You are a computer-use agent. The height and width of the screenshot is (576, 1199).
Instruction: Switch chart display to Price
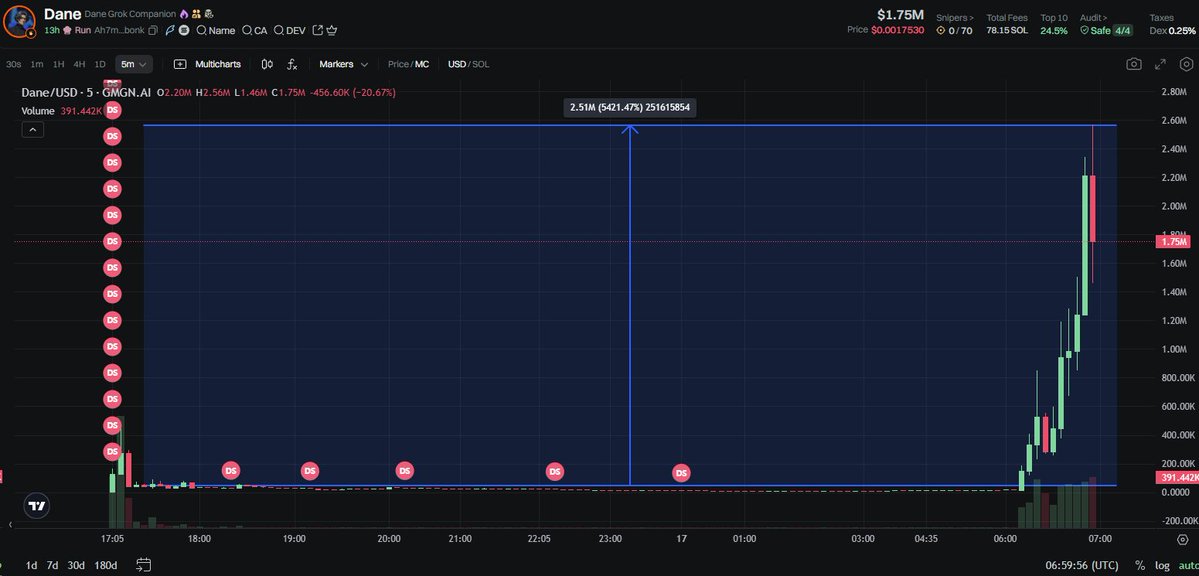click(398, 64)
